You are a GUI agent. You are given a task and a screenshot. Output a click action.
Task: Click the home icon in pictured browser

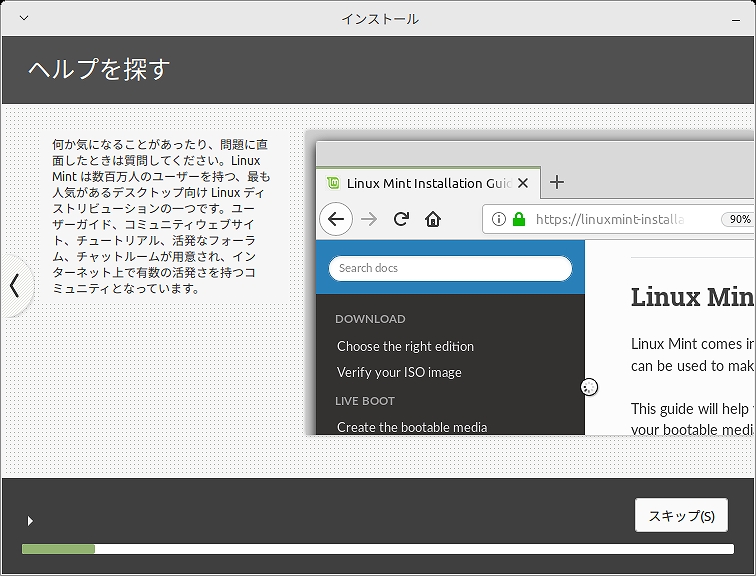pos(433,219)
